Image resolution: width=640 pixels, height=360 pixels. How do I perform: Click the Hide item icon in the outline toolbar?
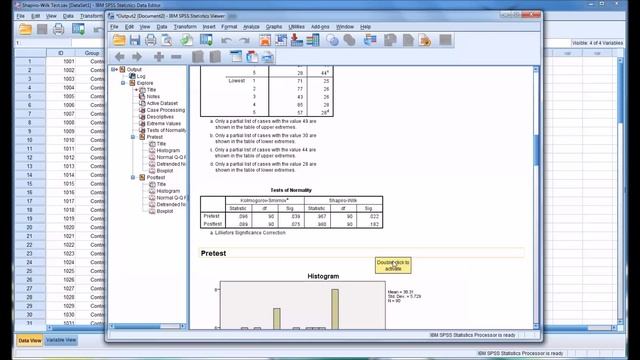pyautogui.click(x=215, y=57)
